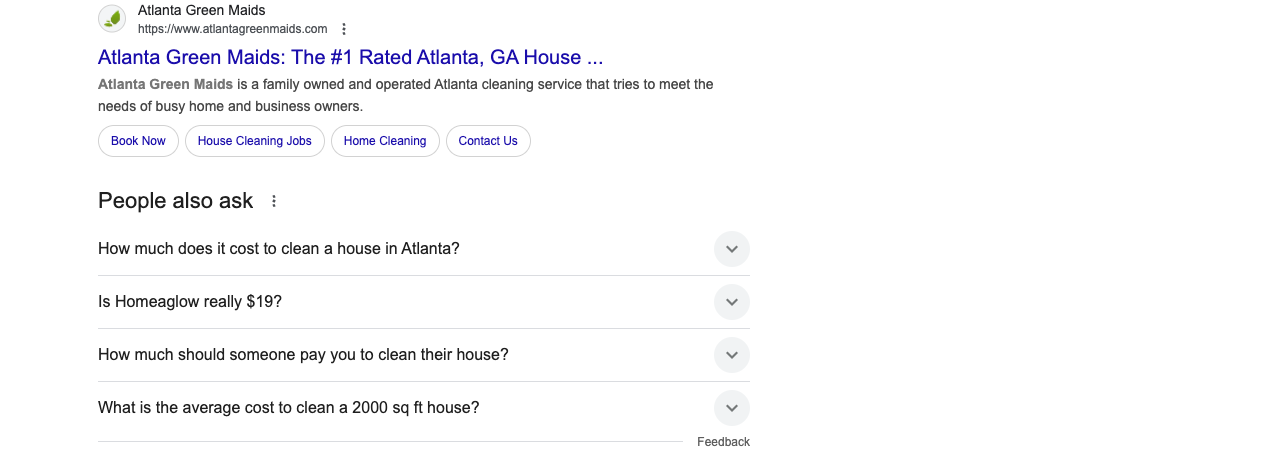Click the average cost 2000 sq ft question
The height and width of the screenshot is (449, 1280).
[x=289, y=407]
